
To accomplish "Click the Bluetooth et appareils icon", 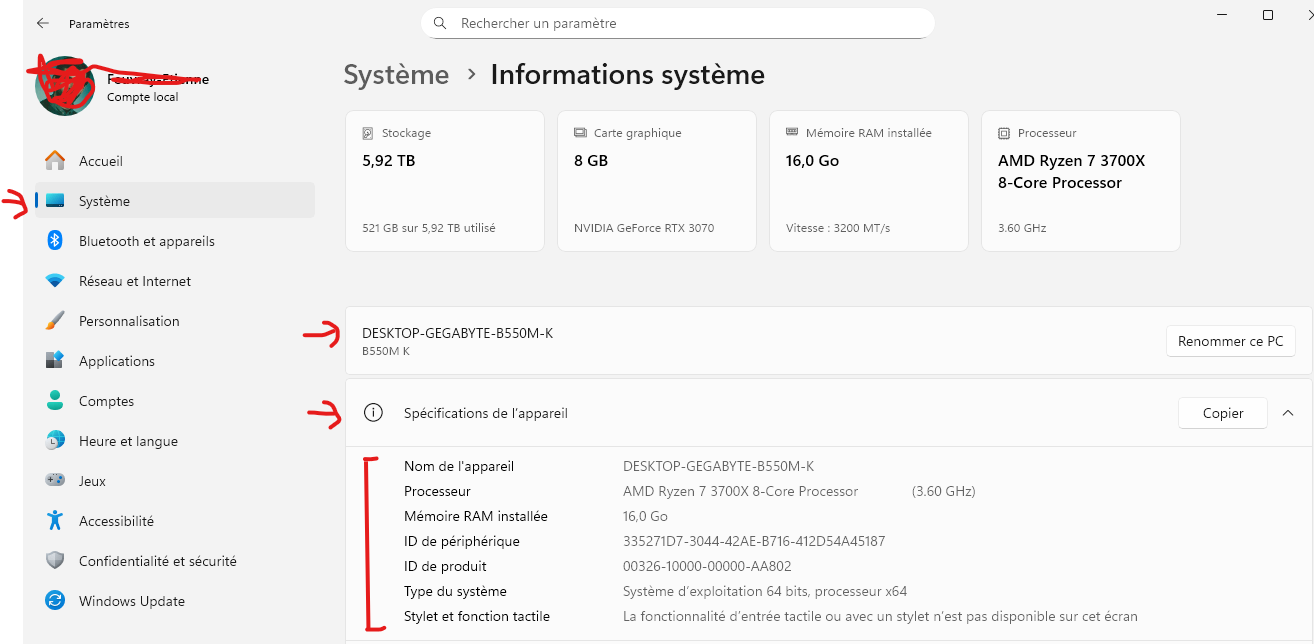I will (x=55, y=241).
